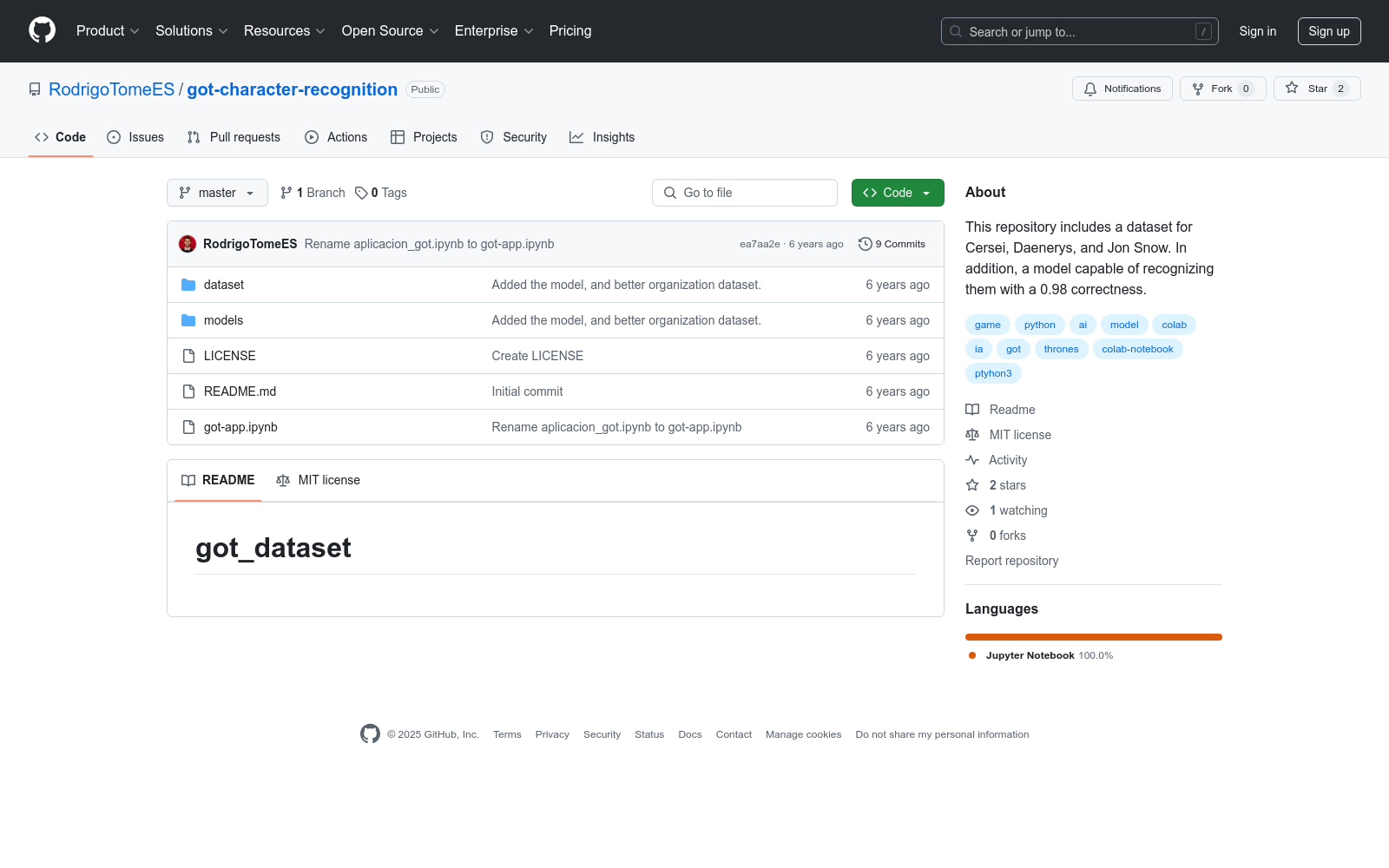Screen dimensions: 1389x868
Task: Click the thrones topic tag
Action: click(1061, 349)
